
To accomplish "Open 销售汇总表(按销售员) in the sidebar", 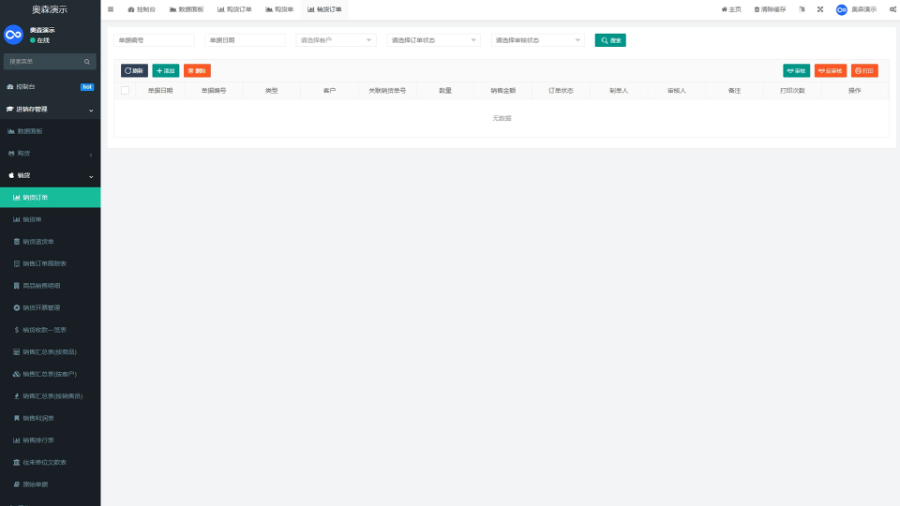I will point(50,396).
